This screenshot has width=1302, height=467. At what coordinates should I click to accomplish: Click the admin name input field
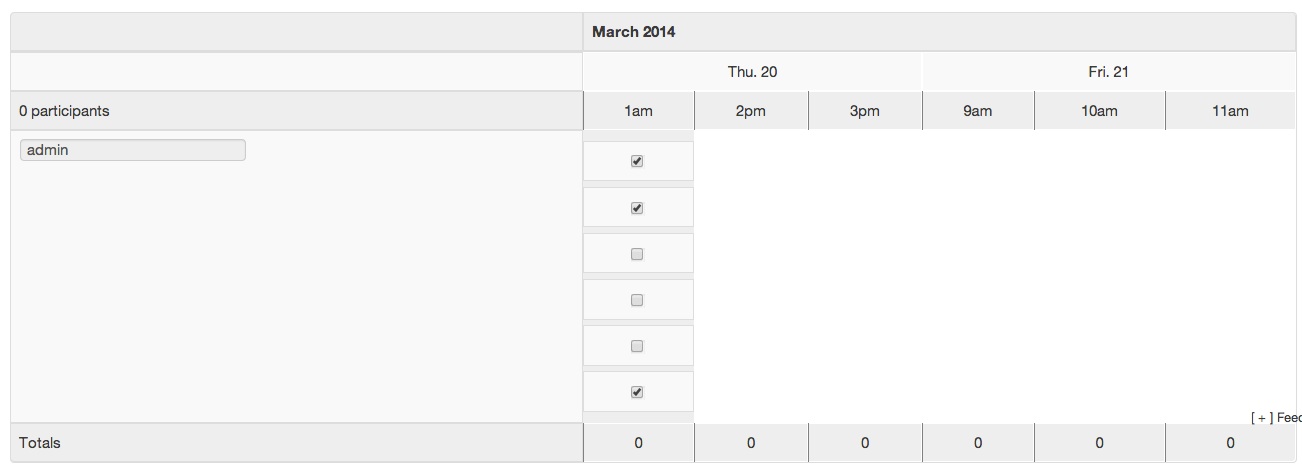click(132, 150)
